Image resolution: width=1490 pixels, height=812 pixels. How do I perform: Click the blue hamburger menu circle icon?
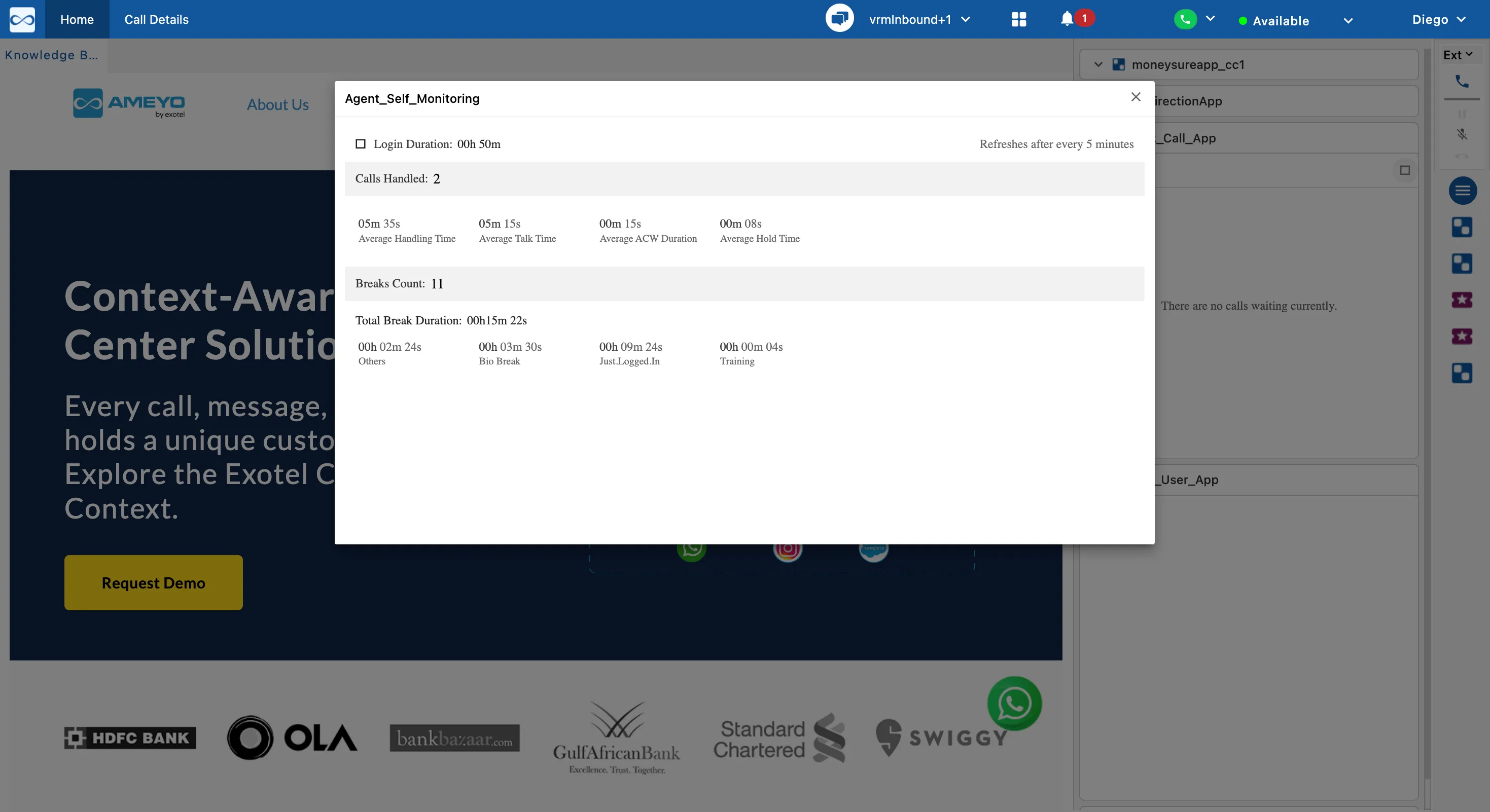(x=1462, y=190)
